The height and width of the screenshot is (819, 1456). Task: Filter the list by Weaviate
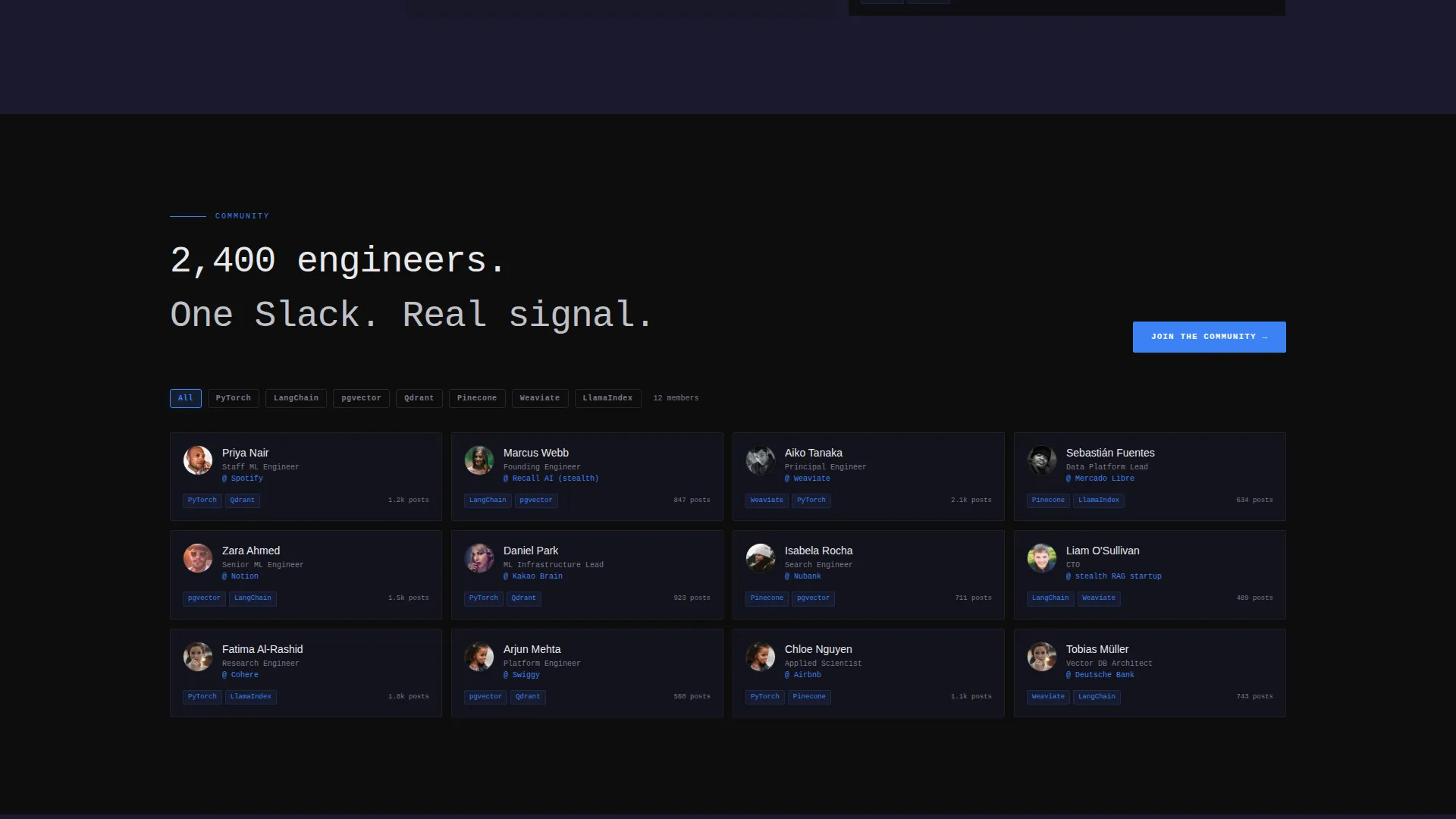click(x=540, y=398)
